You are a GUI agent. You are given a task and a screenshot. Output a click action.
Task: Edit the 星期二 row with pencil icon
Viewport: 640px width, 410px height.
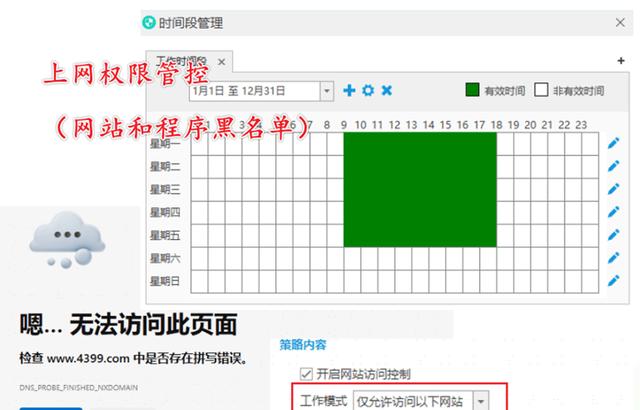click(613, 166)
